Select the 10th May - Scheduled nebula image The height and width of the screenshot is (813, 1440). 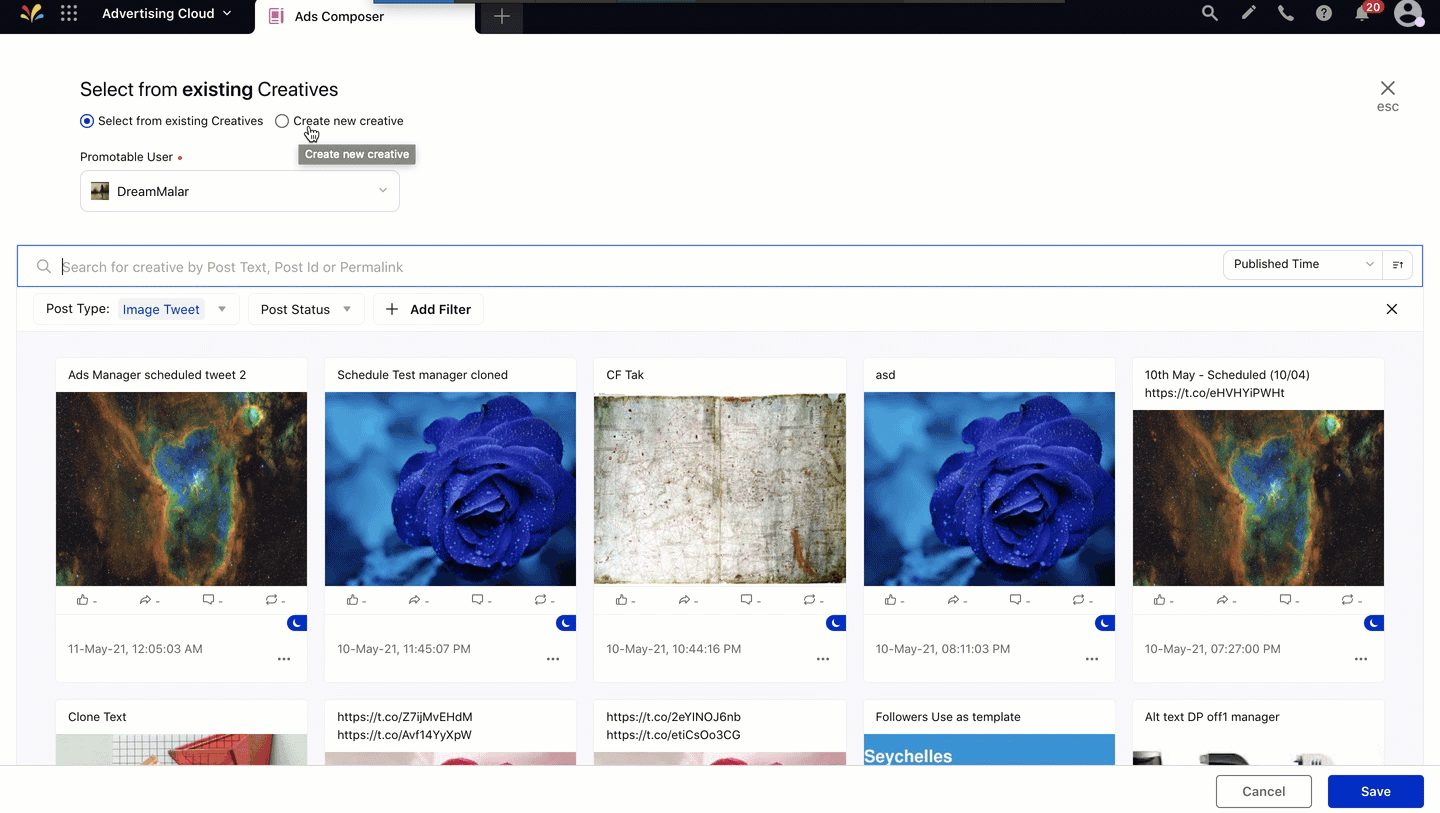click(1258, 498)
